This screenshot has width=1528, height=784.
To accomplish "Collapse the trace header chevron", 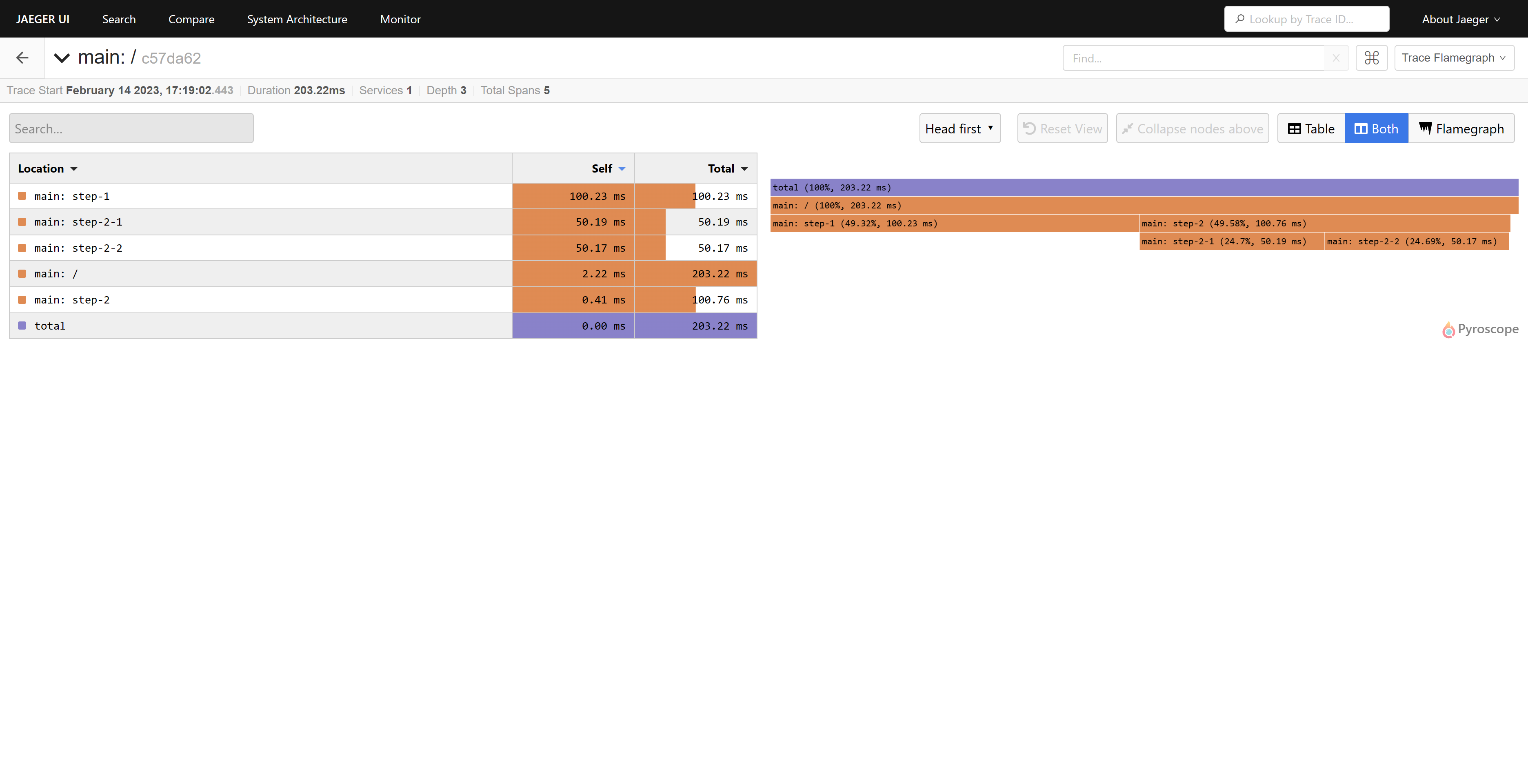I will pos(62,58).
